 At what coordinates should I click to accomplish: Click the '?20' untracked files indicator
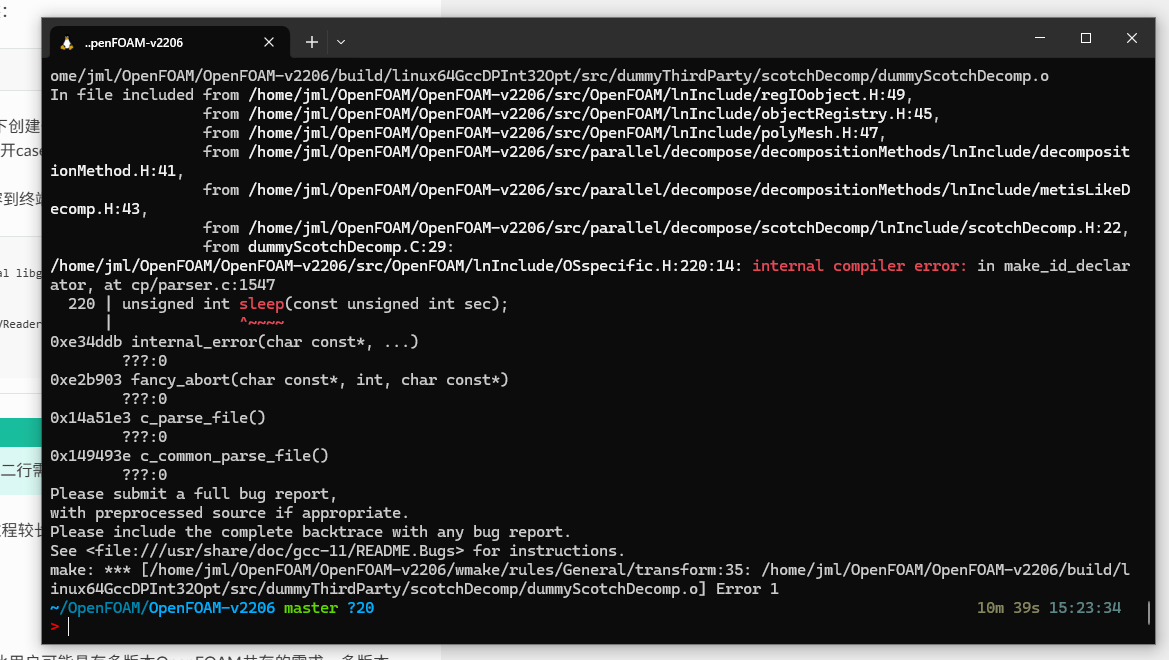(361, 608)
